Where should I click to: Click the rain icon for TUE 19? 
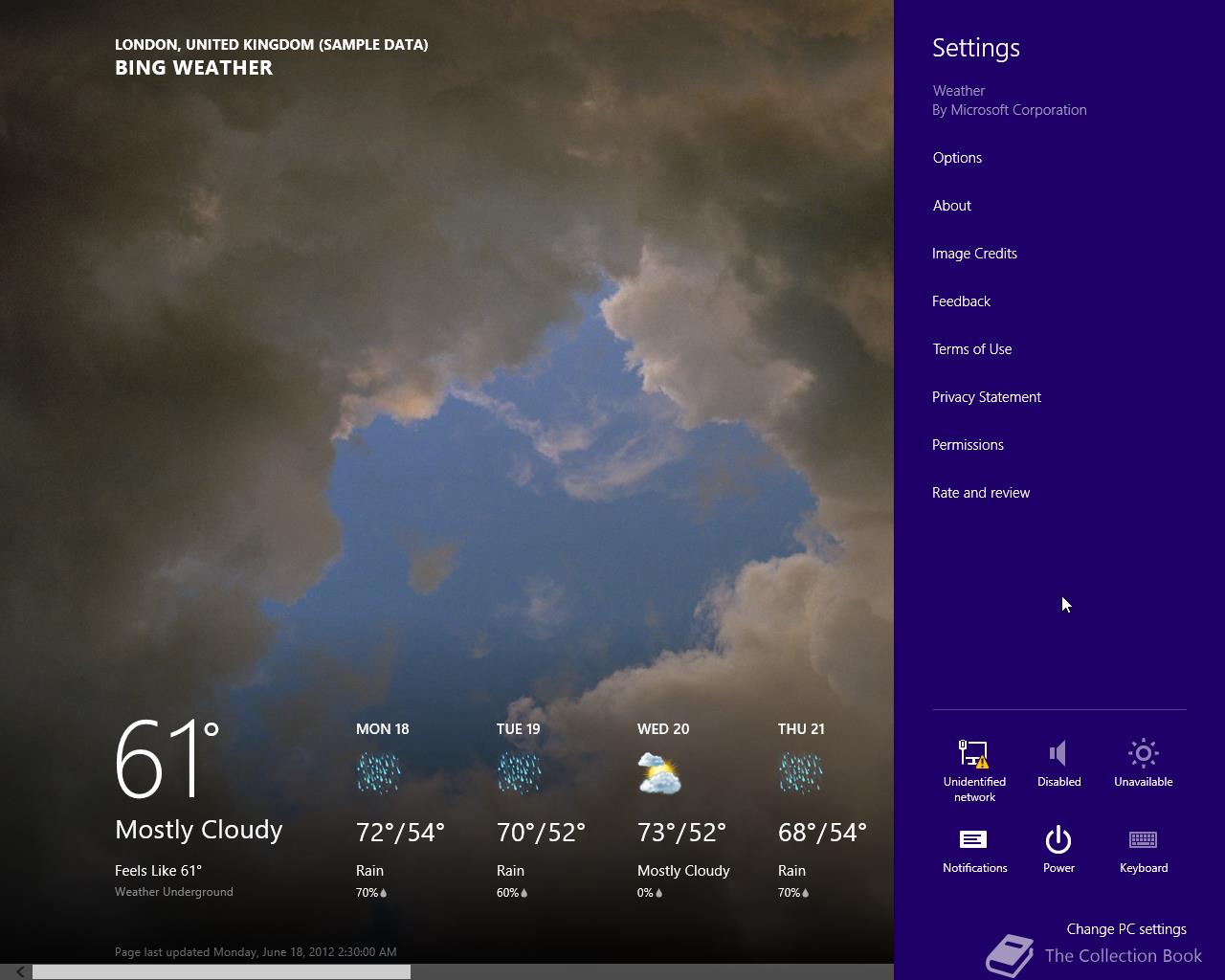pyautogui.click(x=519, y=773)
